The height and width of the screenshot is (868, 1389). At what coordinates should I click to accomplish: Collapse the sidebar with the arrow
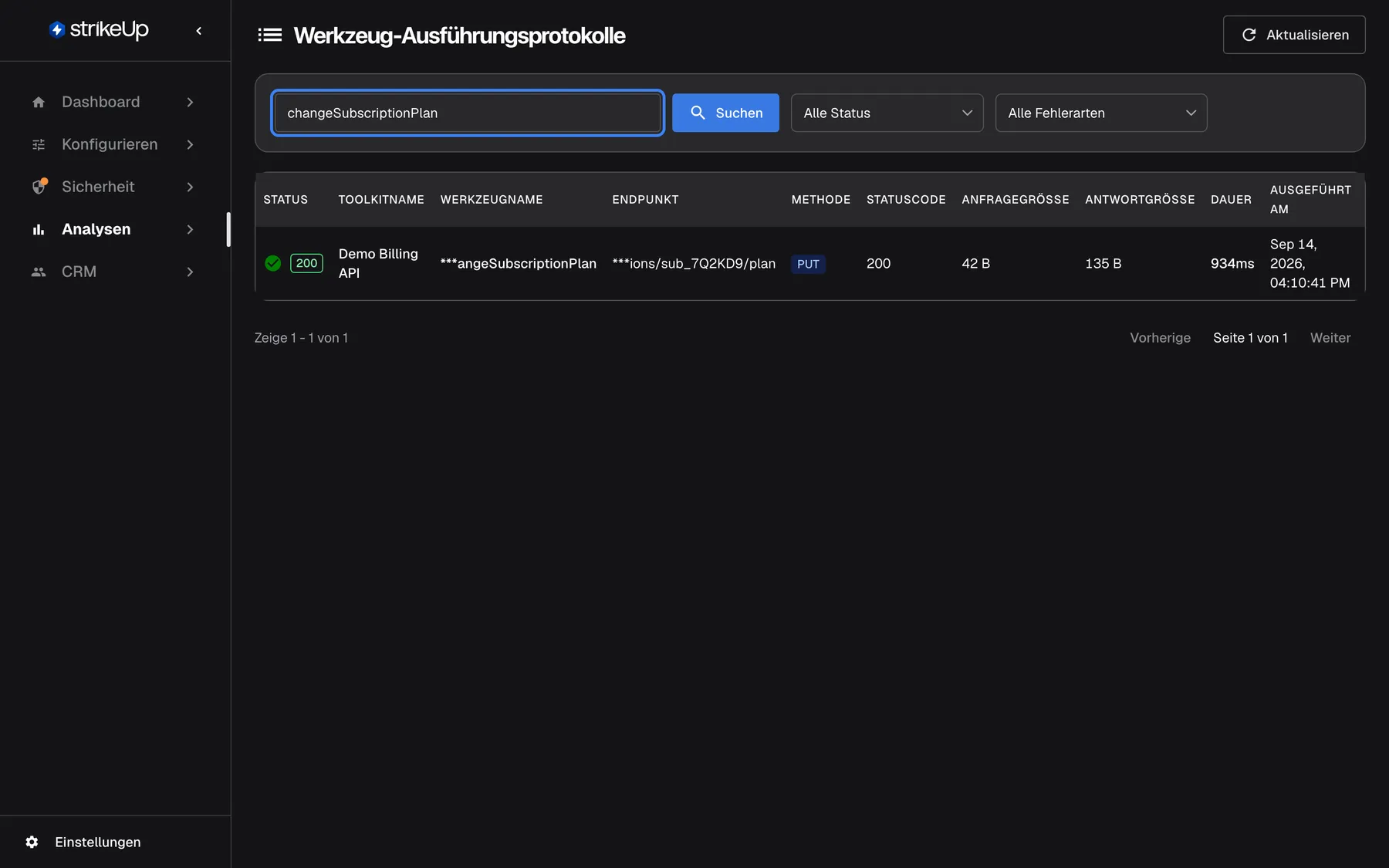click(199, 31)
